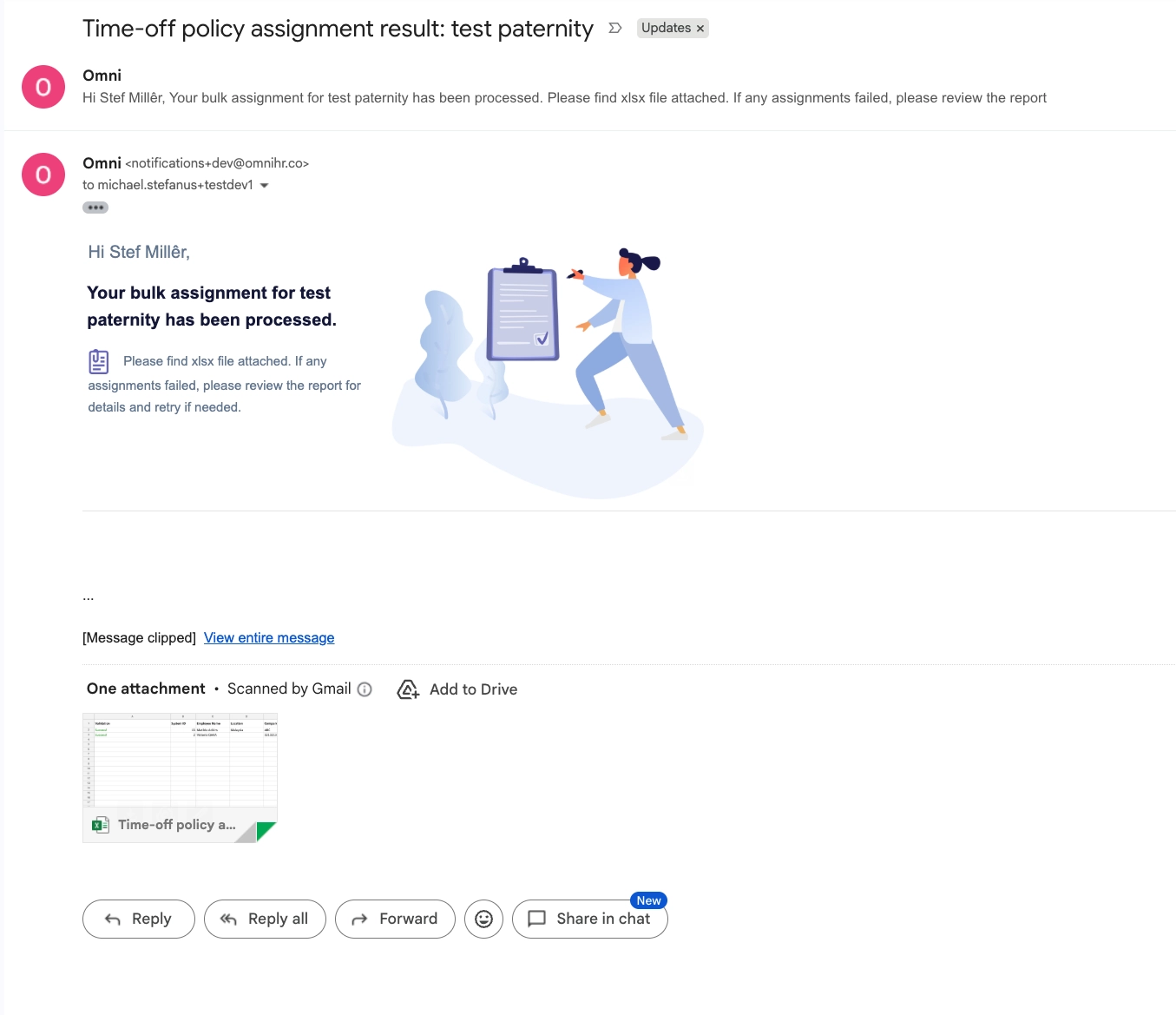Open the Updates label
This screenshot has width=1176, height=1015.
coord(666,28)
